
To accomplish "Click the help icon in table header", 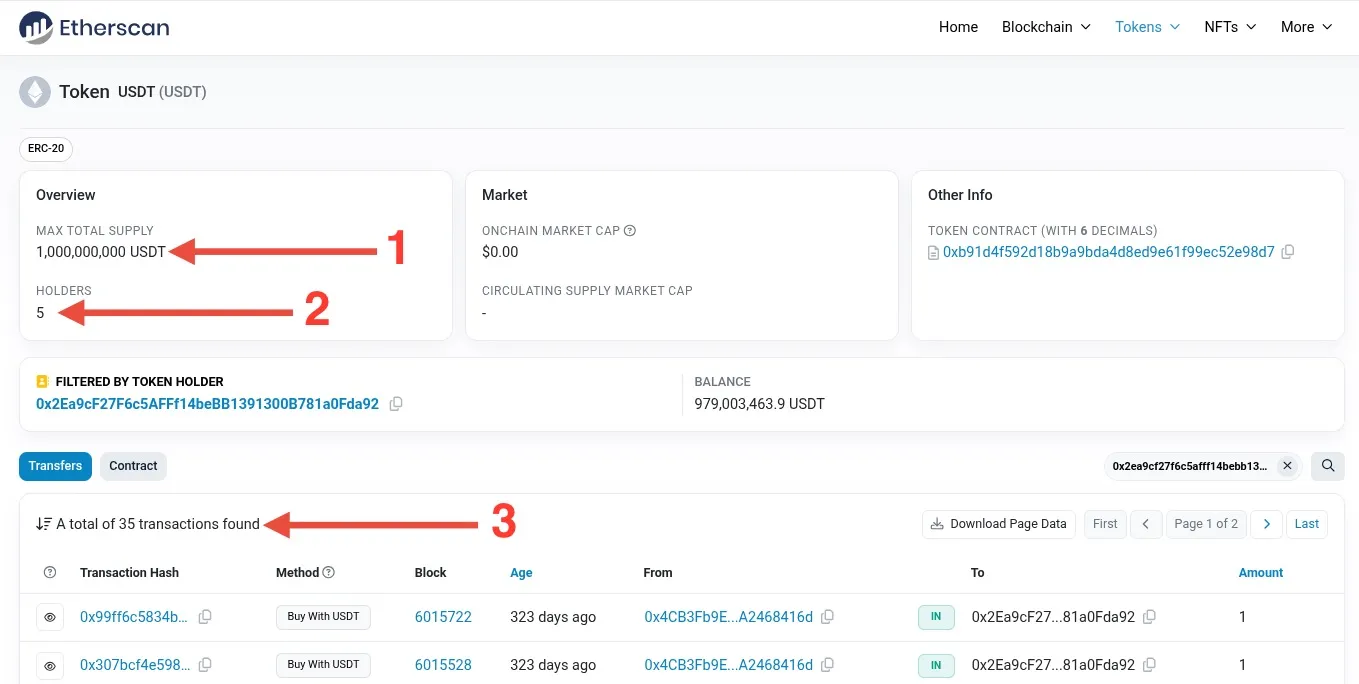I will 50,573.
